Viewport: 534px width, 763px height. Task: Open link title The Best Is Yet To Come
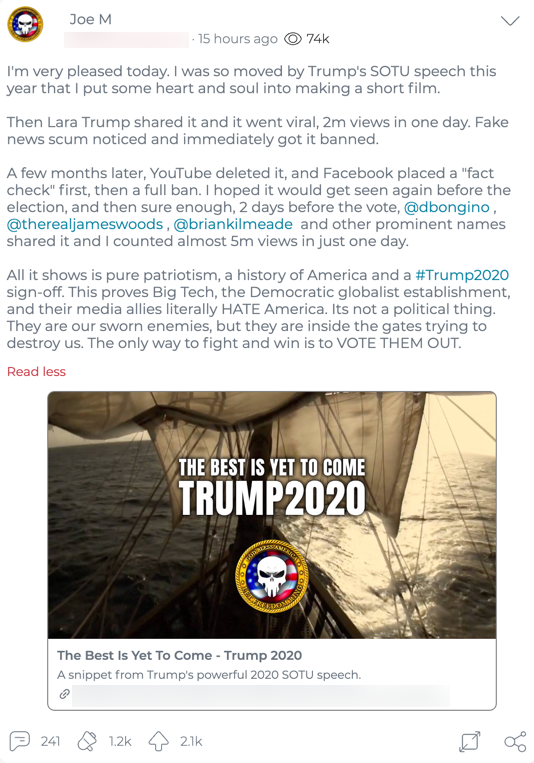(180, 655)
